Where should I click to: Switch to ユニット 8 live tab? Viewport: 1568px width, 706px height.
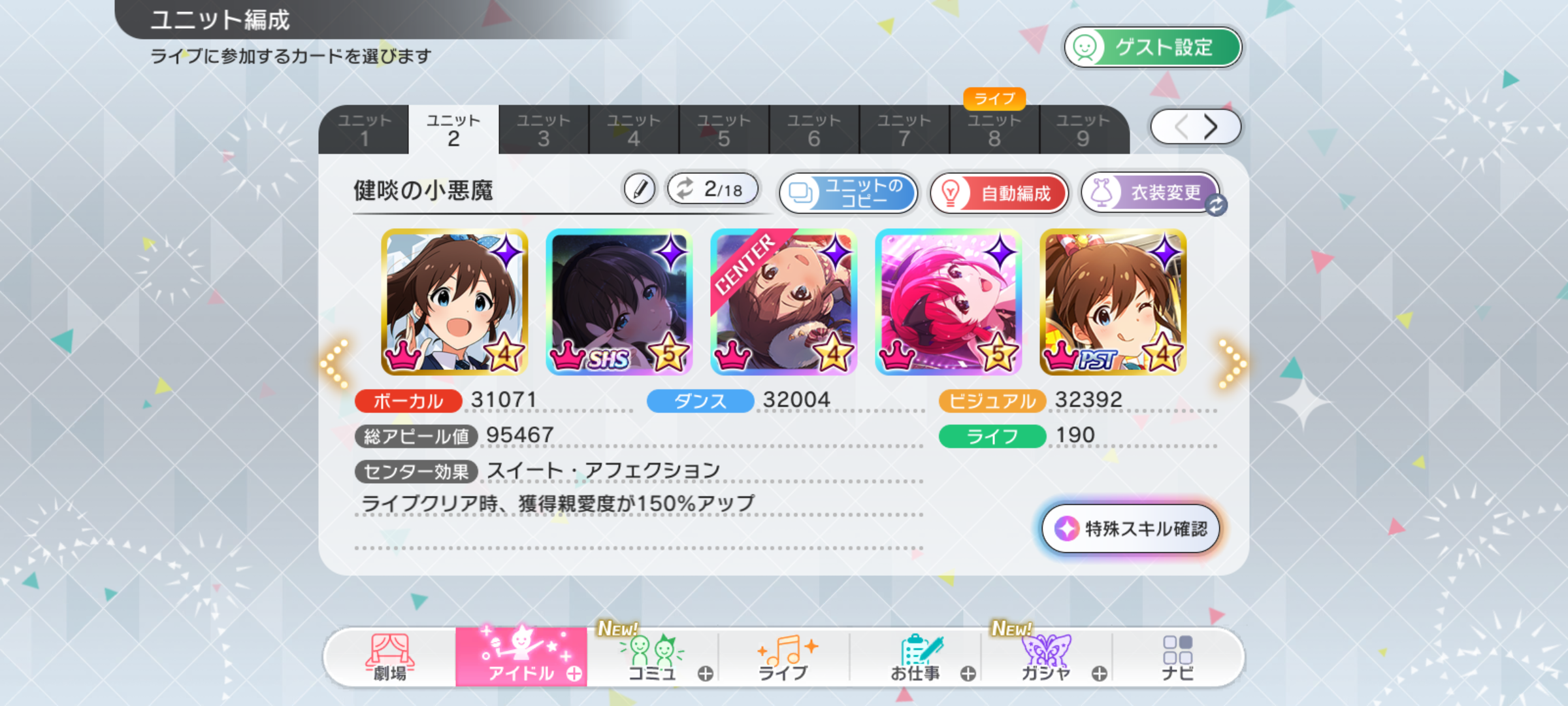point(994,129)
